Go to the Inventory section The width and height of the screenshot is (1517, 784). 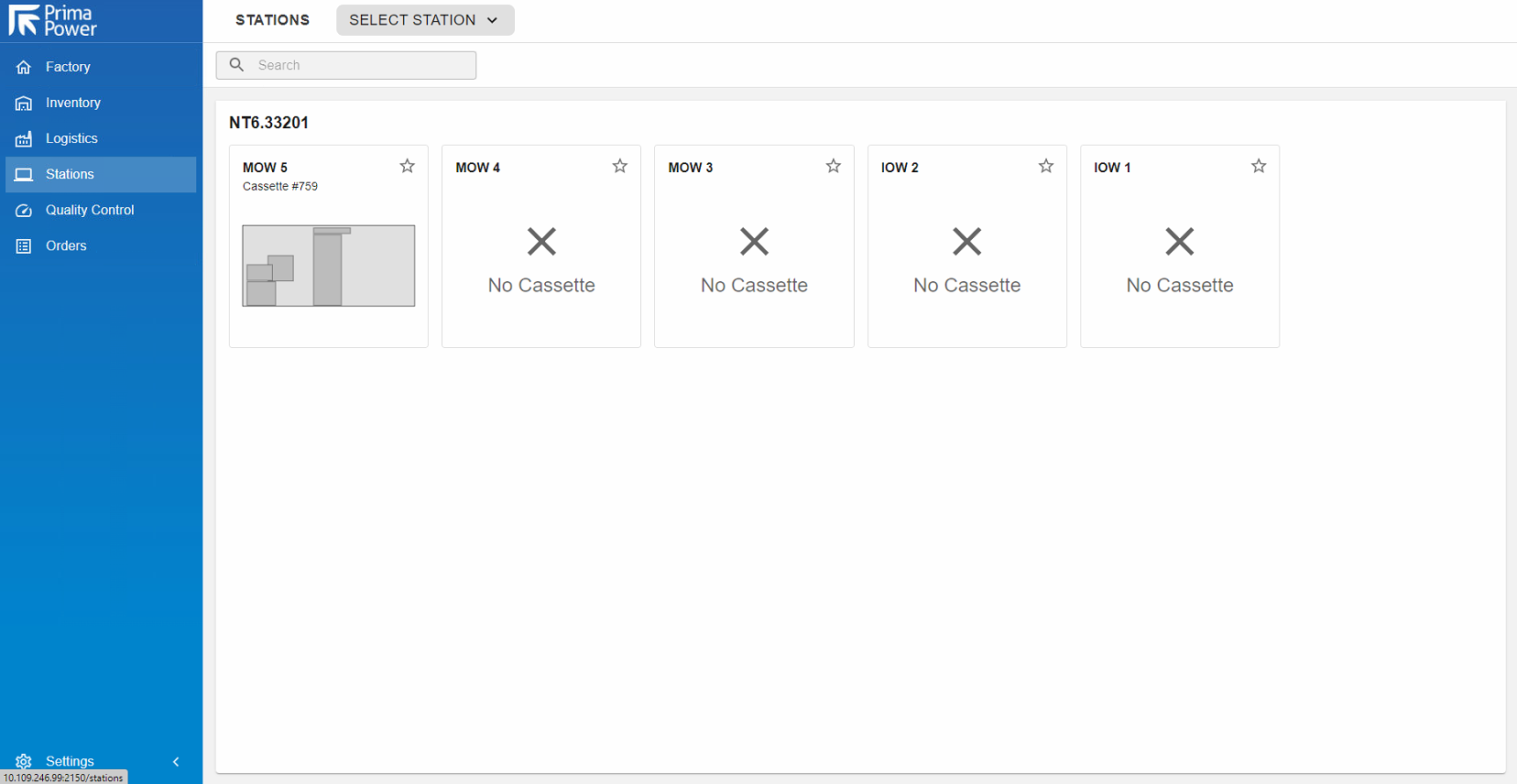pos(73,103)
